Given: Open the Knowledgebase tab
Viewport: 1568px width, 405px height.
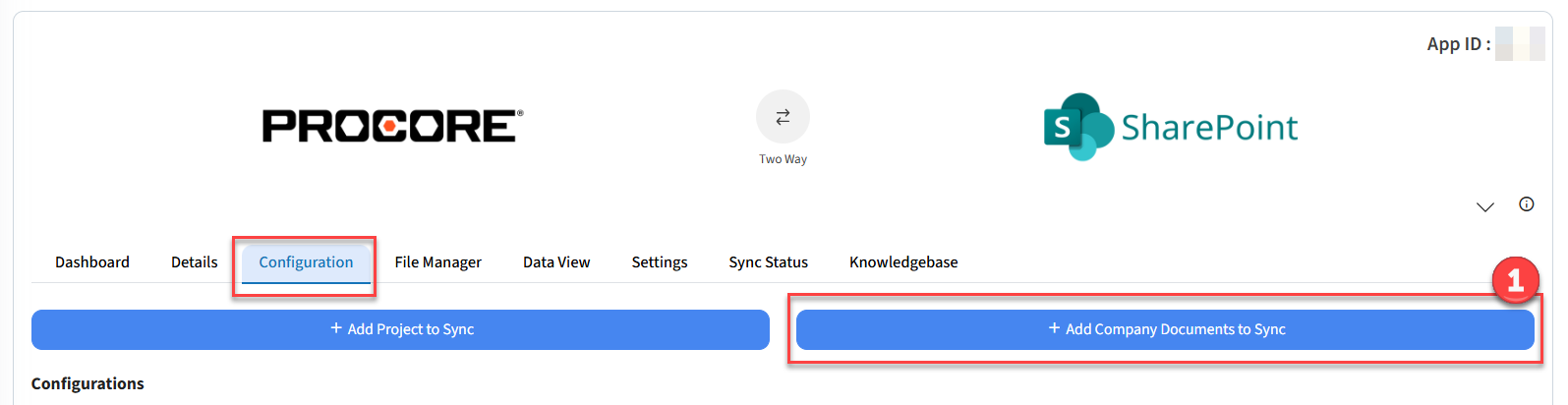Looking at the screenshot, I should click(903, 262).
